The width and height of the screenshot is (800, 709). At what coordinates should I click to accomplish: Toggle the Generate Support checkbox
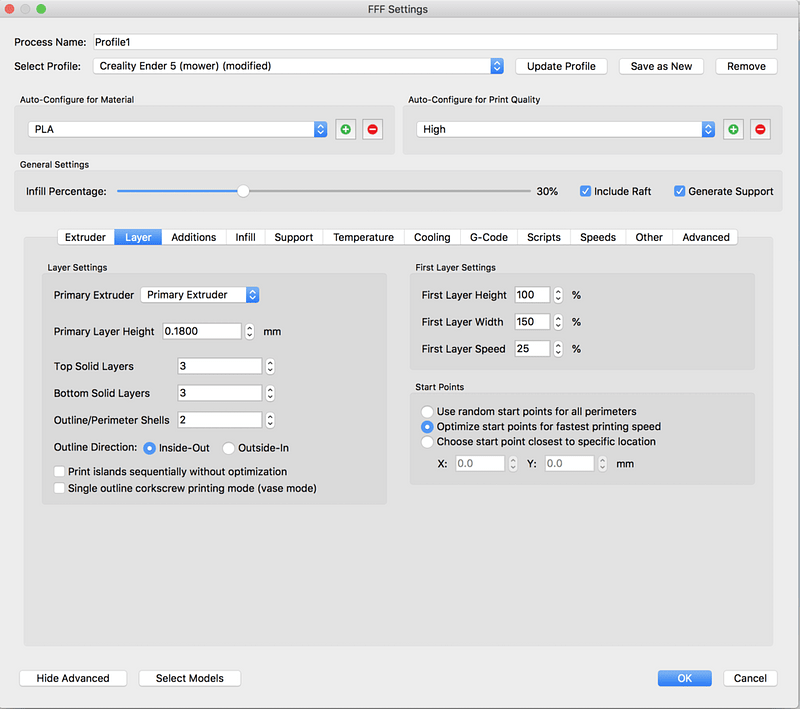[679, 191]
